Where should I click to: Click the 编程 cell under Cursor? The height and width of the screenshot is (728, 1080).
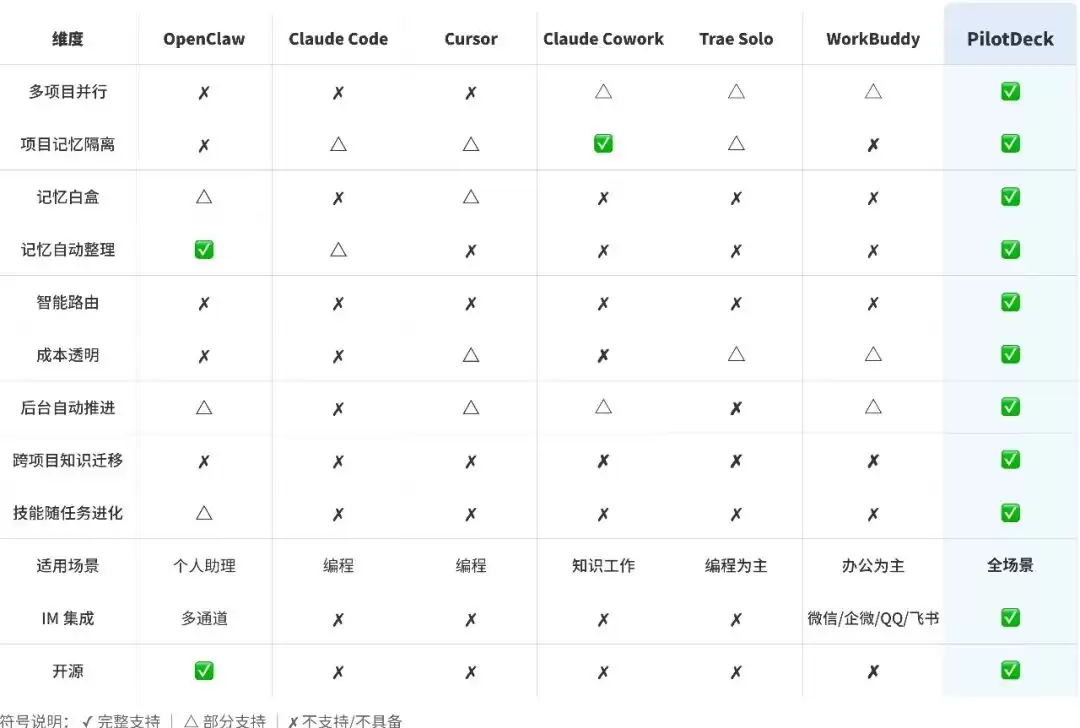point(471,565)
